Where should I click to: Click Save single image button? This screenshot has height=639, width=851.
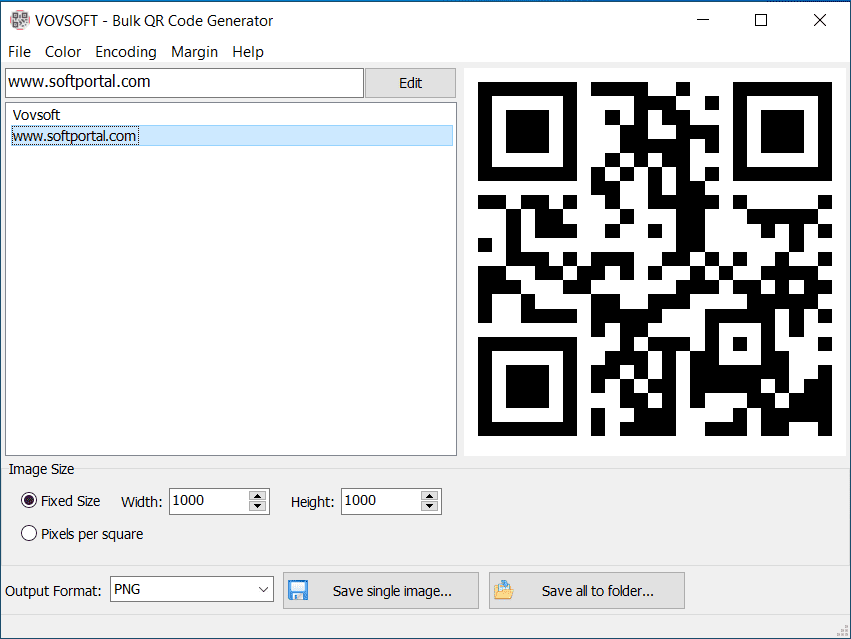pos(381,591)
